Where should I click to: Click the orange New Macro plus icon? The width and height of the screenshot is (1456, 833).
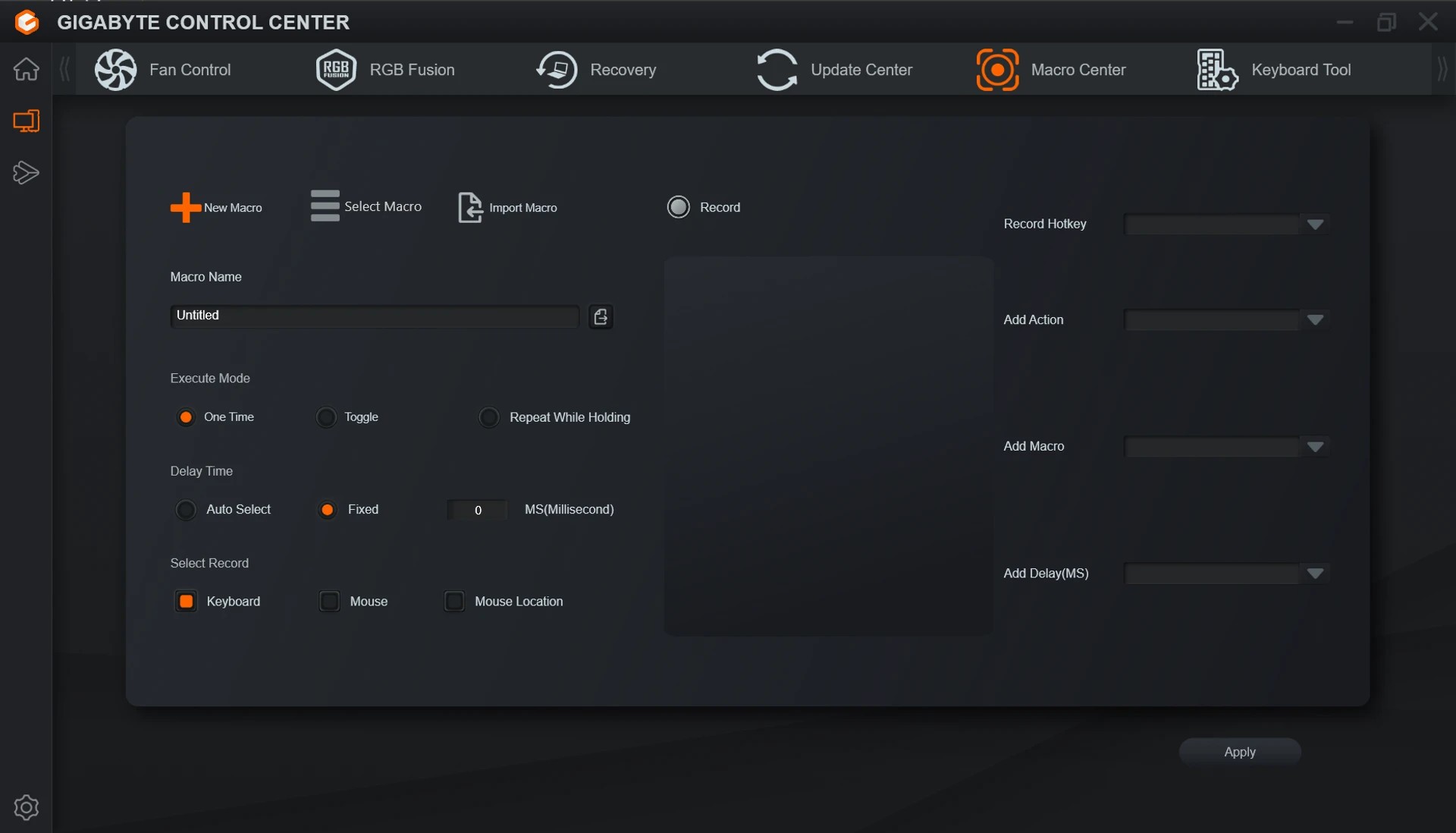185,207
